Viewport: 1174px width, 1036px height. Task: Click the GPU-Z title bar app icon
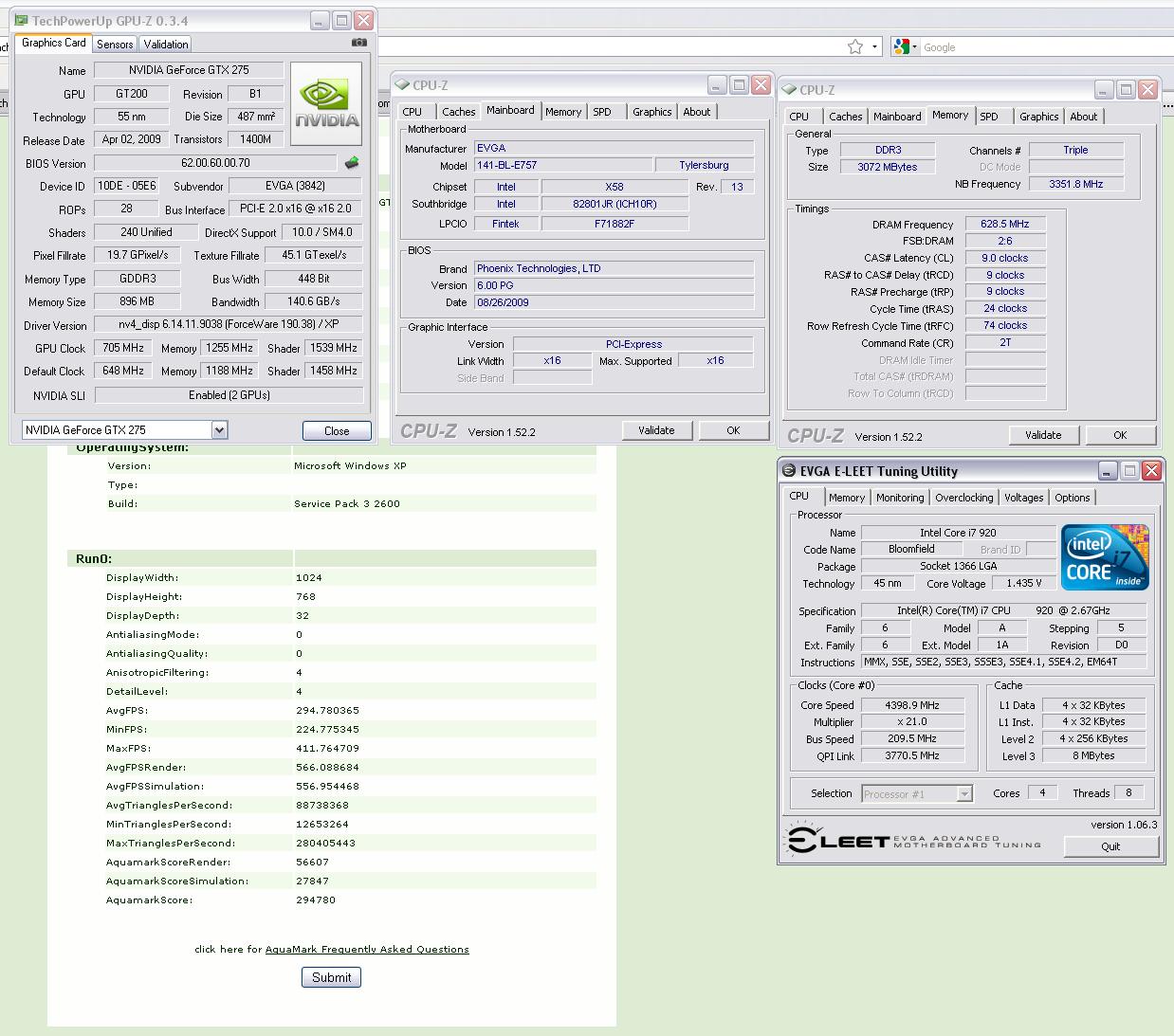[22, 20]
